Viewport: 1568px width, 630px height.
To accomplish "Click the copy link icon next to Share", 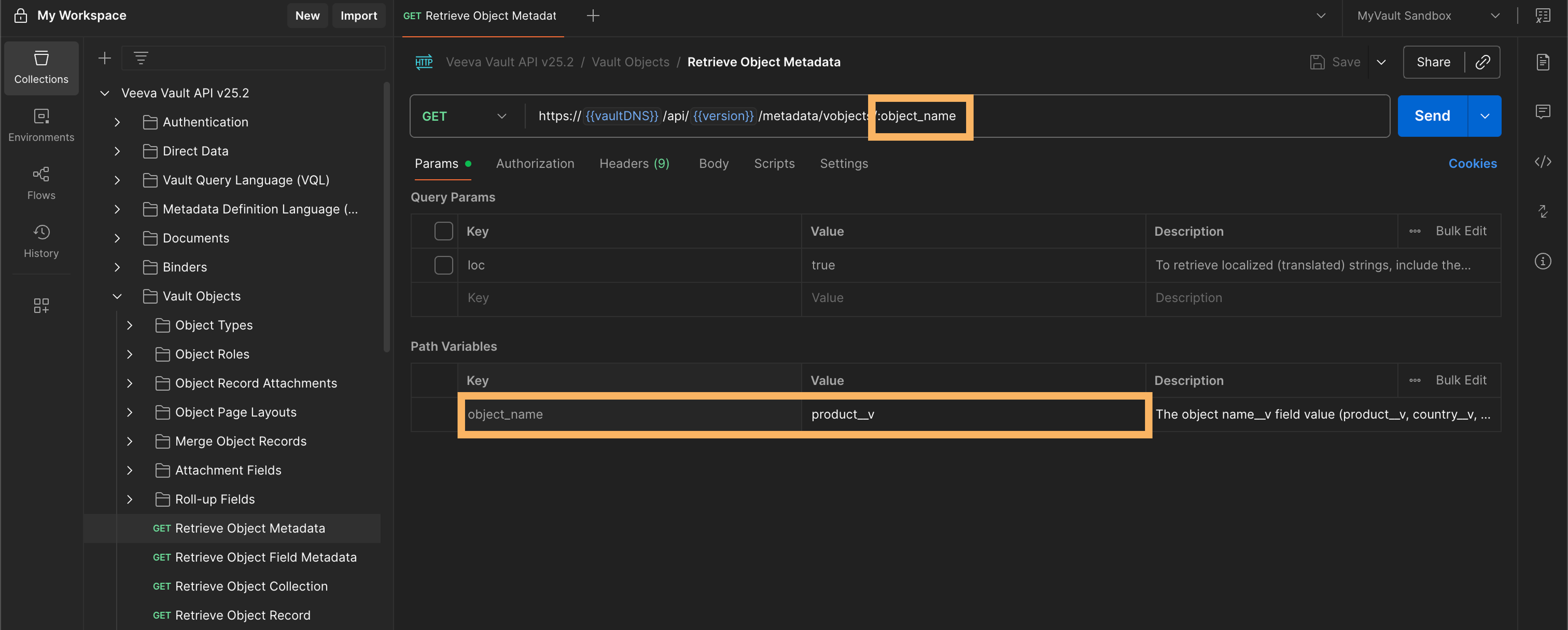I will [1482, 62].
